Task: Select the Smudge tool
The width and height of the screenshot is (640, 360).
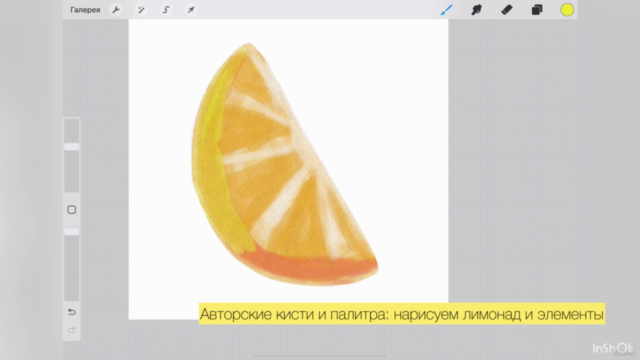Action: [476, 10]
